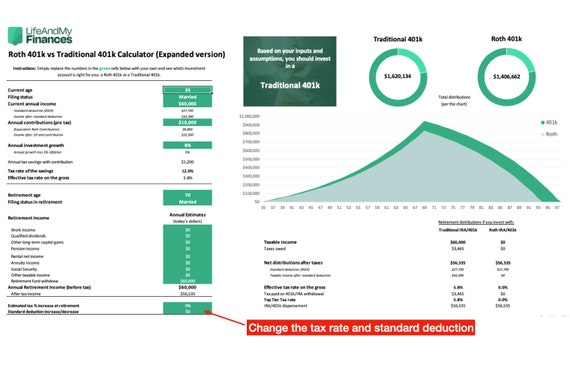Viewport: 570px width, 371px height.
Task: Click the peak of the 401k area chart
Action: pos(424,123)
